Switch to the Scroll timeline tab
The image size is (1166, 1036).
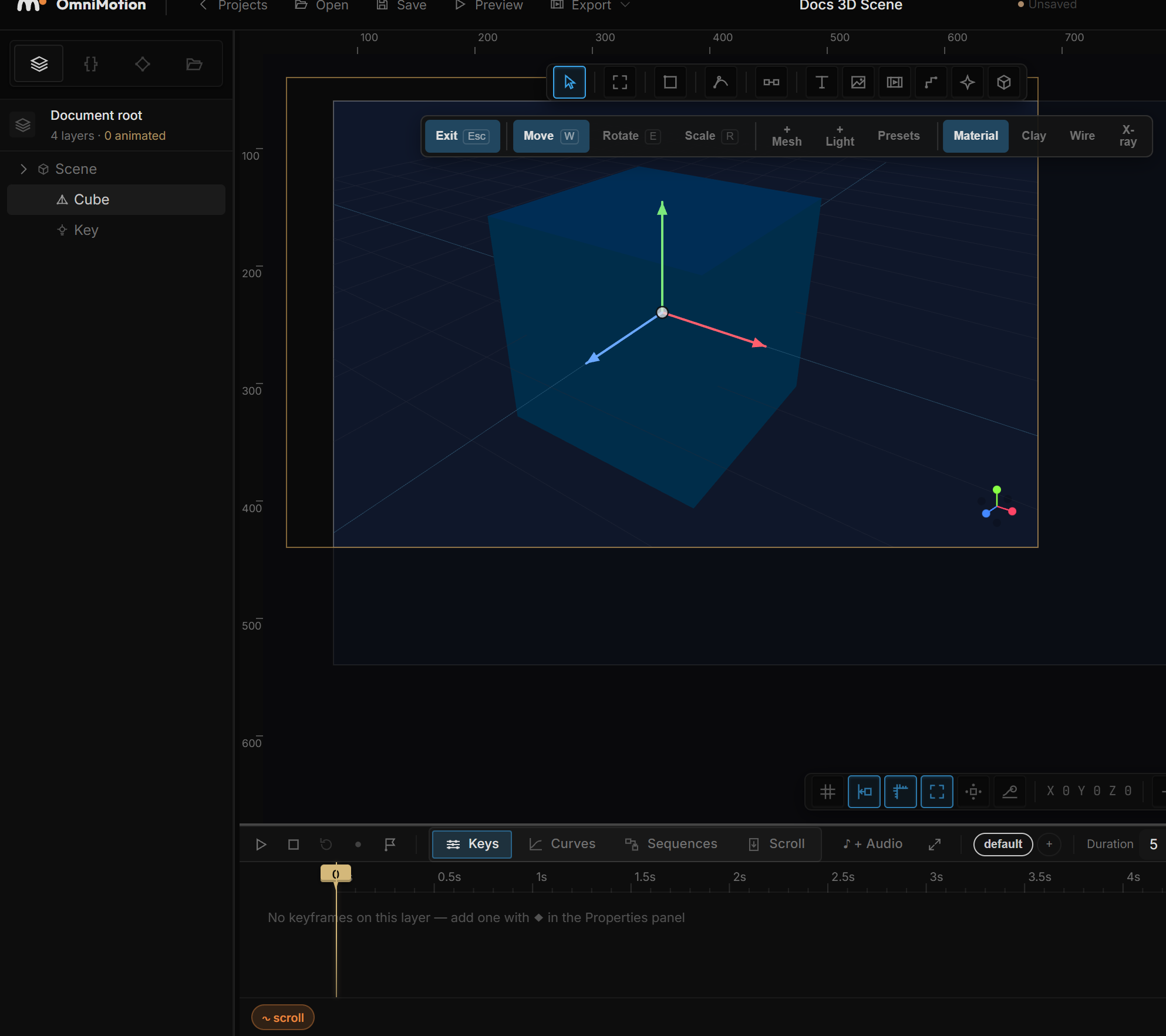[x=777, y=844]
